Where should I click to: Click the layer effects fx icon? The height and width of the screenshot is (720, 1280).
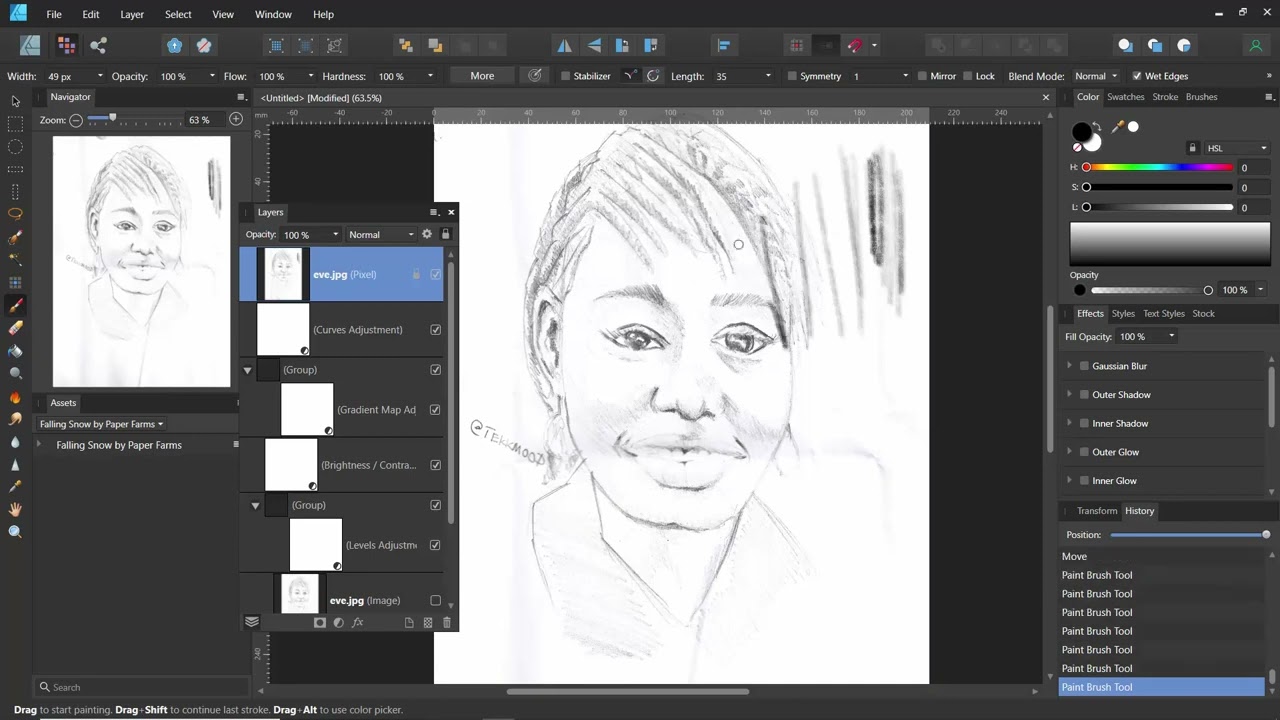point(357,622)
